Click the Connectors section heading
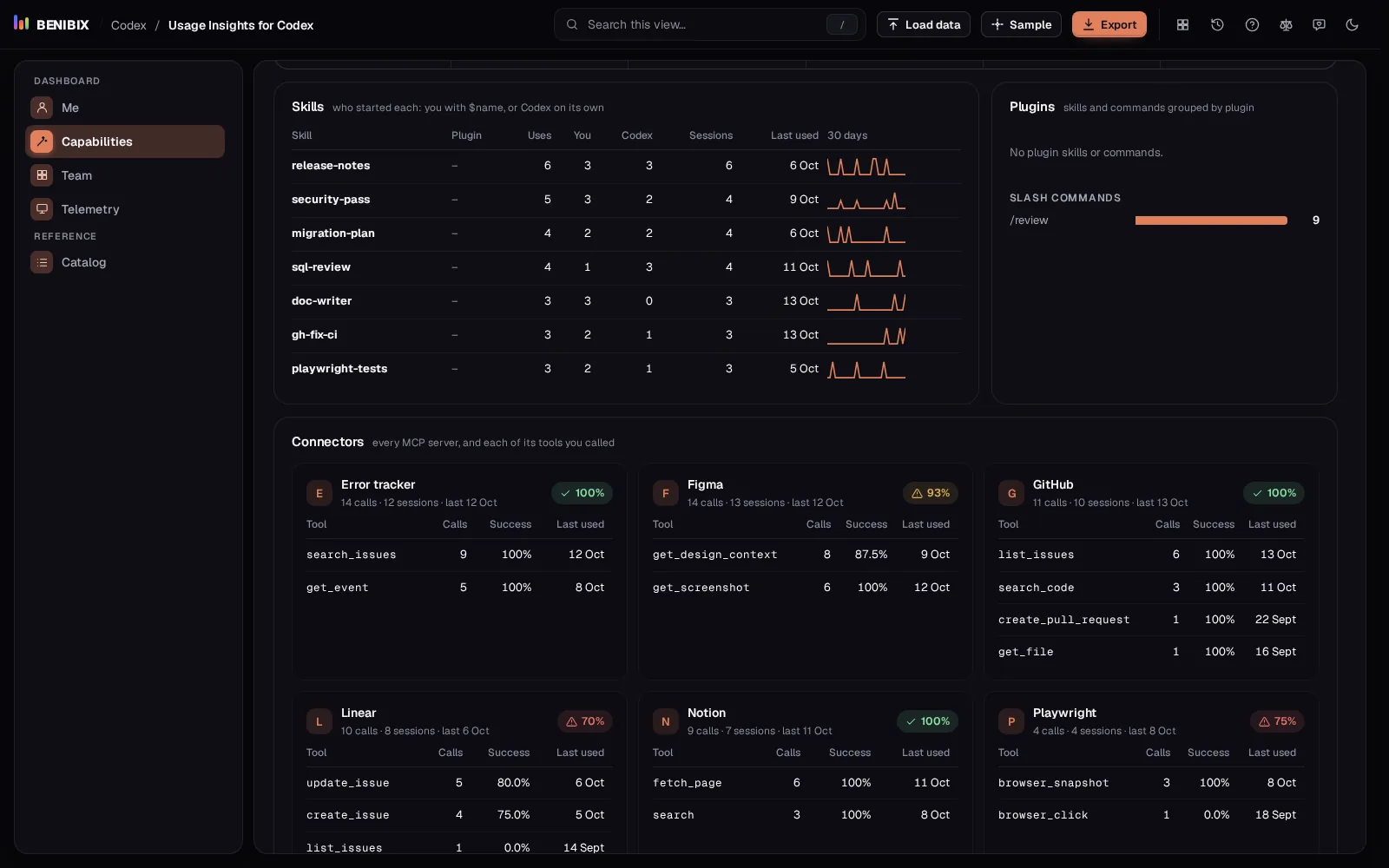The image size is (1389, 868). 327,442
